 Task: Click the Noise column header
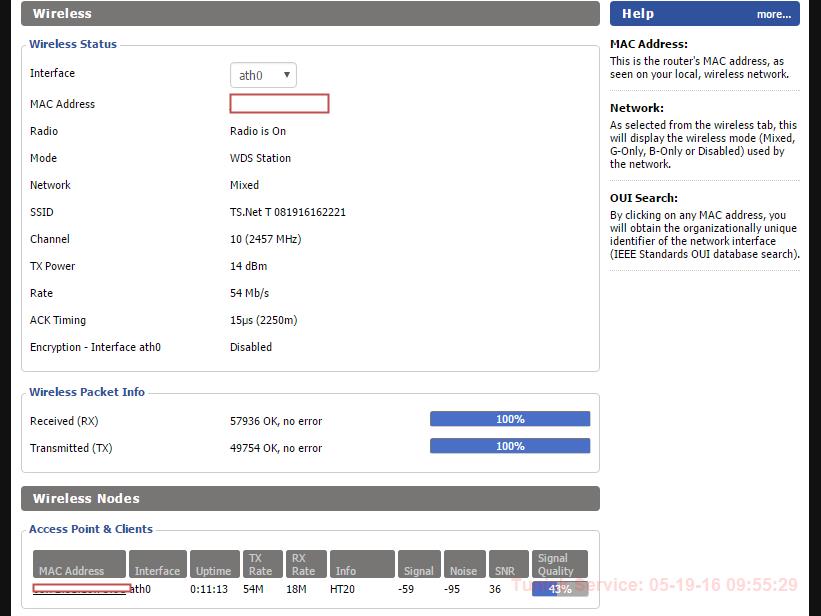[x=464, y=564]
